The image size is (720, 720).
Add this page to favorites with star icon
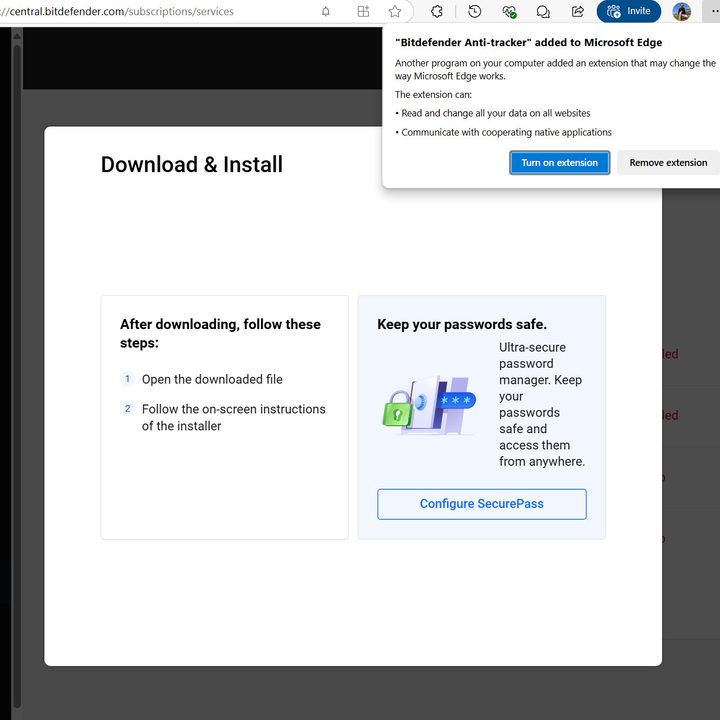(x=395, y=11)
